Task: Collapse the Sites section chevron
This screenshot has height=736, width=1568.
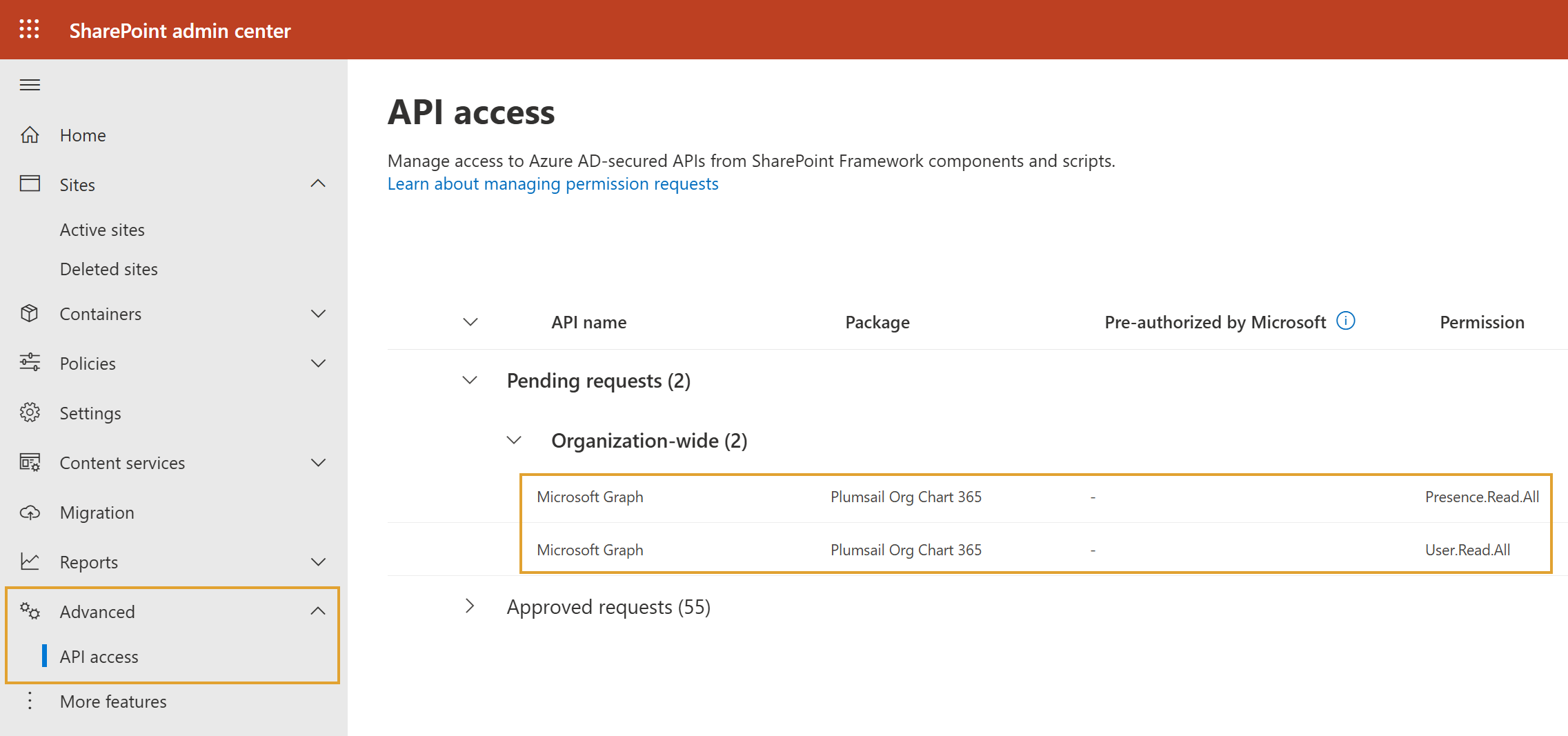Action: pyautogui.click(x=318, y=183)
